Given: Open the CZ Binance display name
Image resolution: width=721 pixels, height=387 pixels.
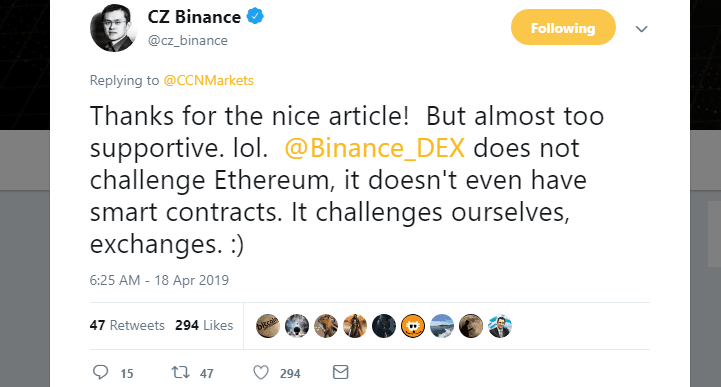Looking at the screenshot, I should [194, 17].
